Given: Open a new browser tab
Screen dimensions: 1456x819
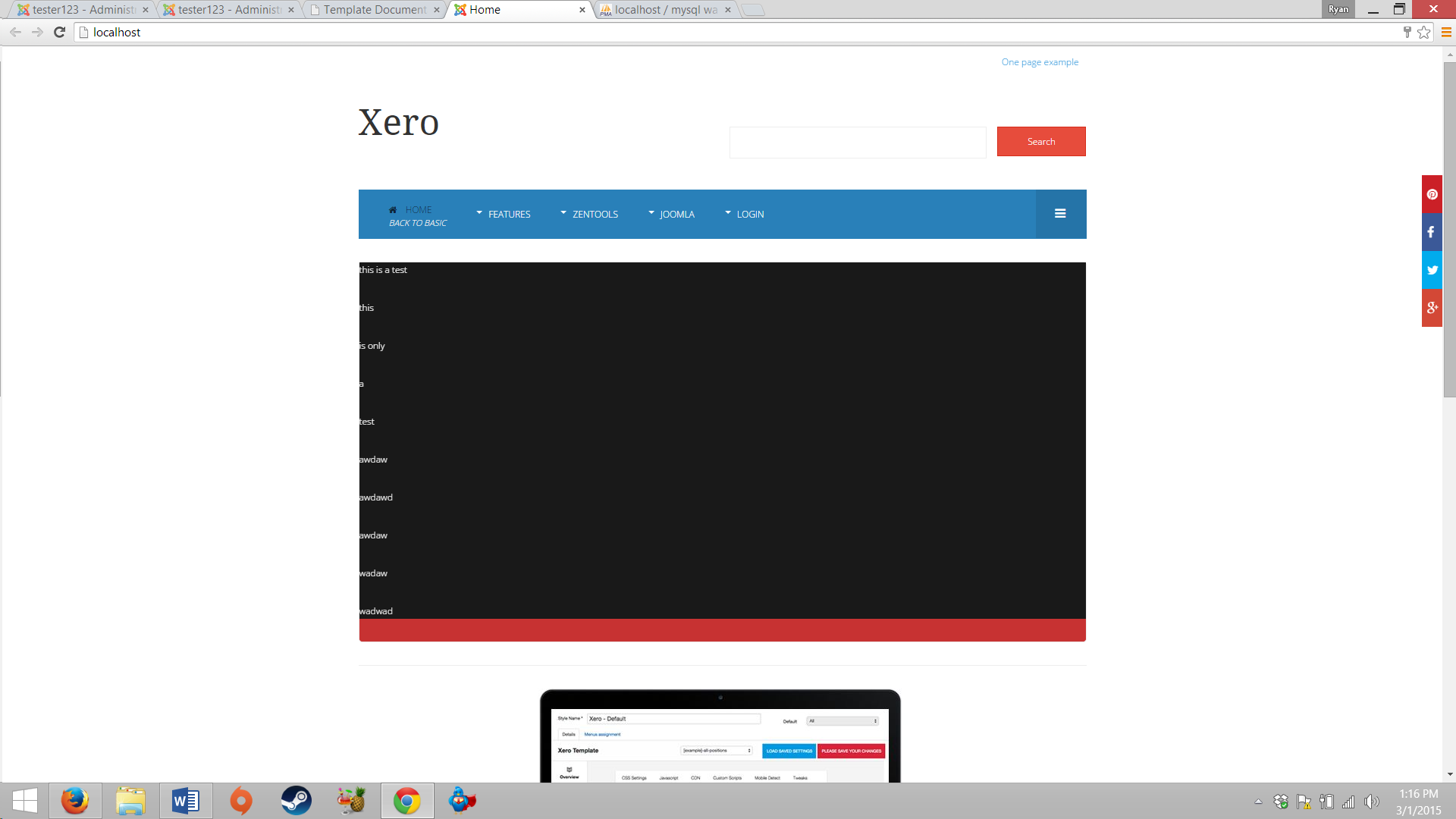Looking at the screenshot, I should (752, 10).
